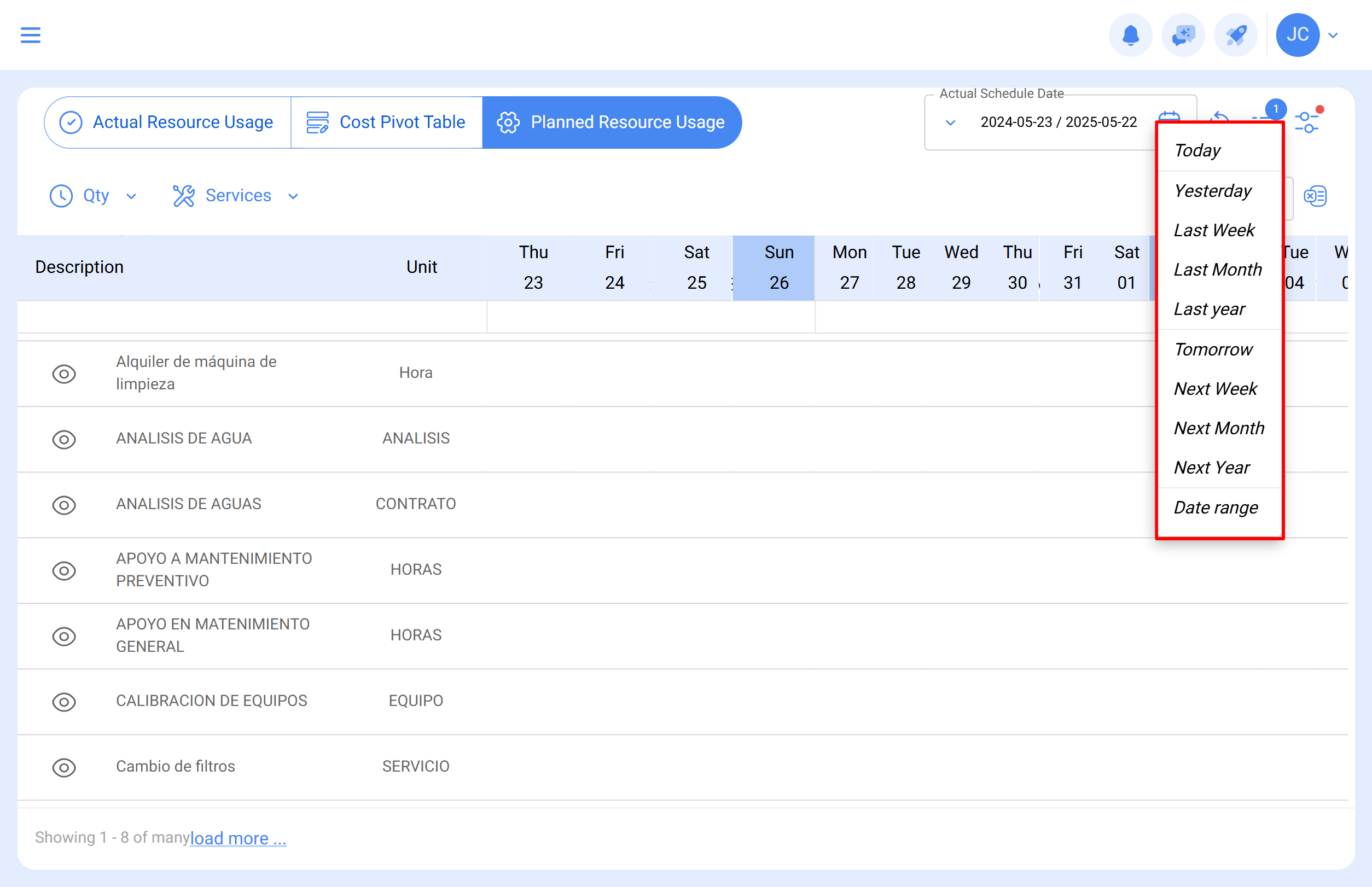Choose Next Month preset
Viewport: 1372px width, 887px height.
point(1219,428)
